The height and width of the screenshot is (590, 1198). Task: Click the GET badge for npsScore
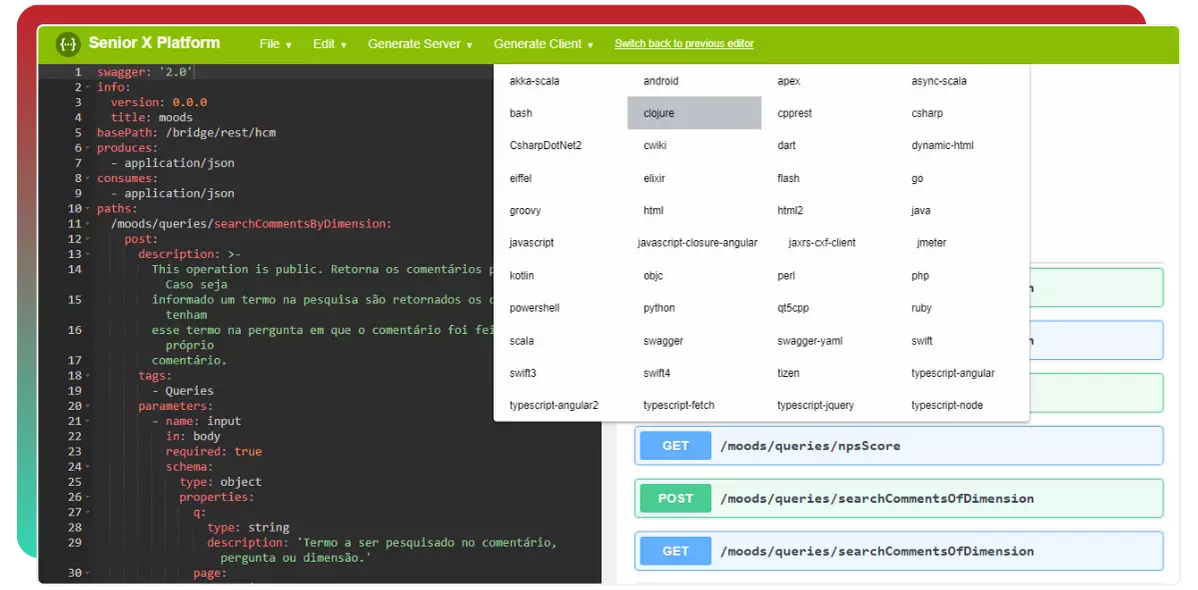tap(675, 446)
